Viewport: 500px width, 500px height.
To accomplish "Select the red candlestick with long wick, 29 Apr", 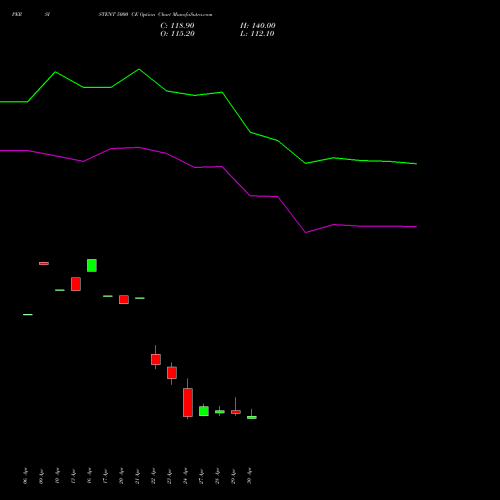I will coord(236,412).
